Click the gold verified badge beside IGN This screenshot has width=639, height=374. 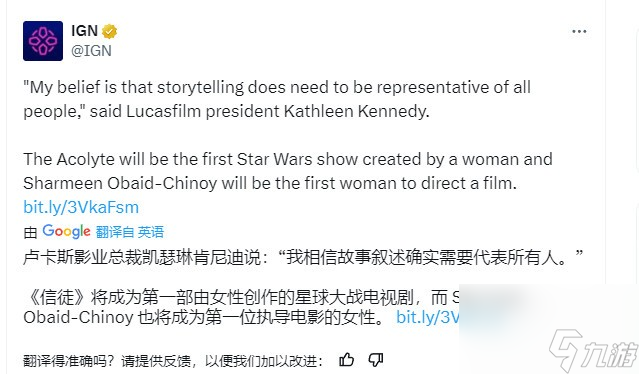(109, 31)
